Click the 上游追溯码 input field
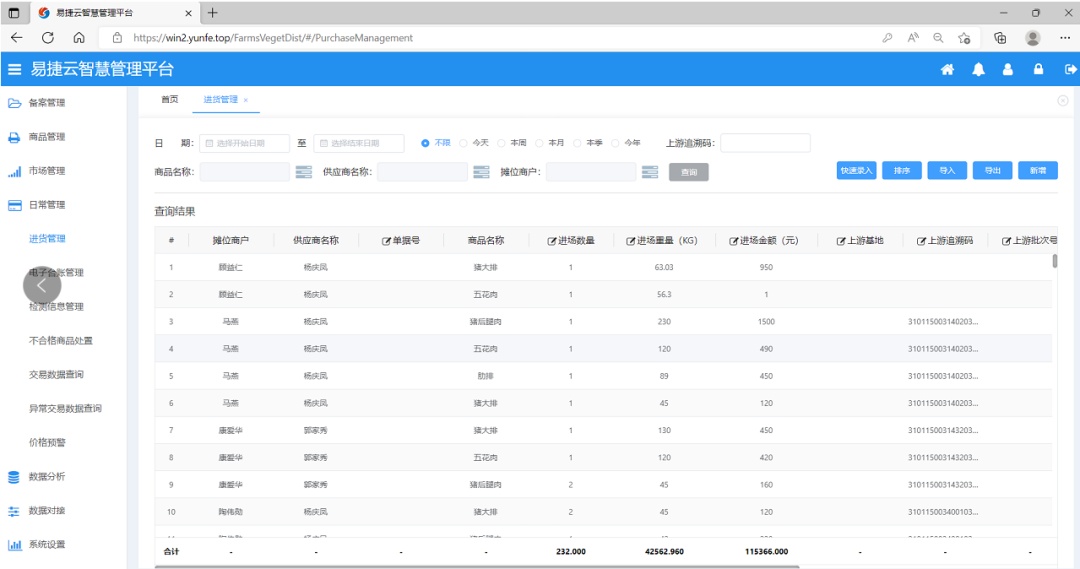 [x=765, y=143]
